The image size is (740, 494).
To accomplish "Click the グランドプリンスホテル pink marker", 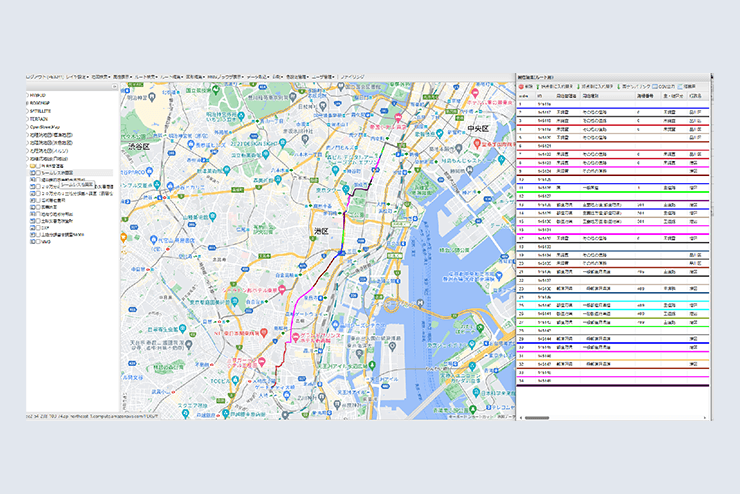I will (x=296, y=337).
